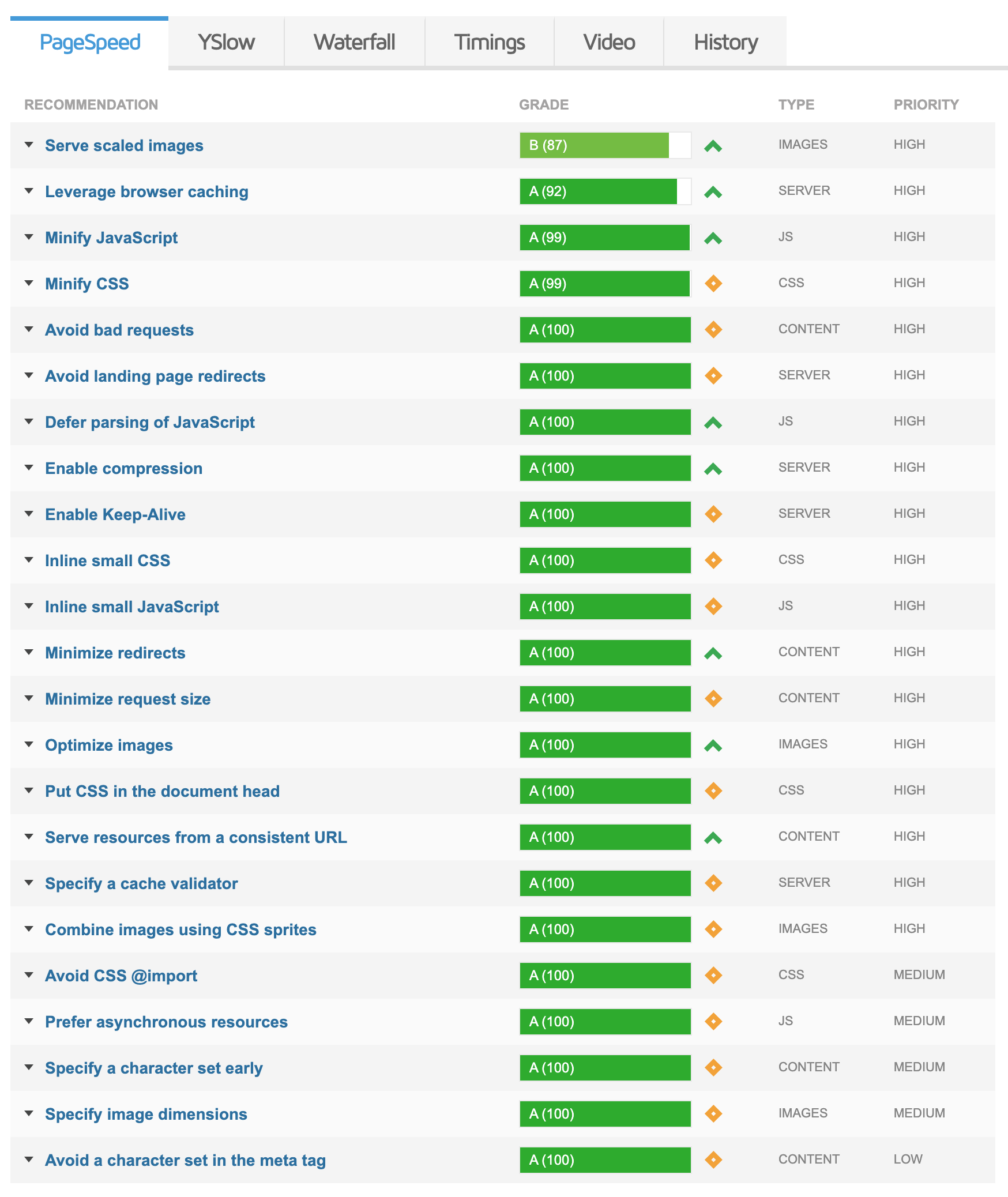This screenshot has height=1197, width=1008.
Task: Expand the Serve scaled images disclosure triangle
Action: 29,145
